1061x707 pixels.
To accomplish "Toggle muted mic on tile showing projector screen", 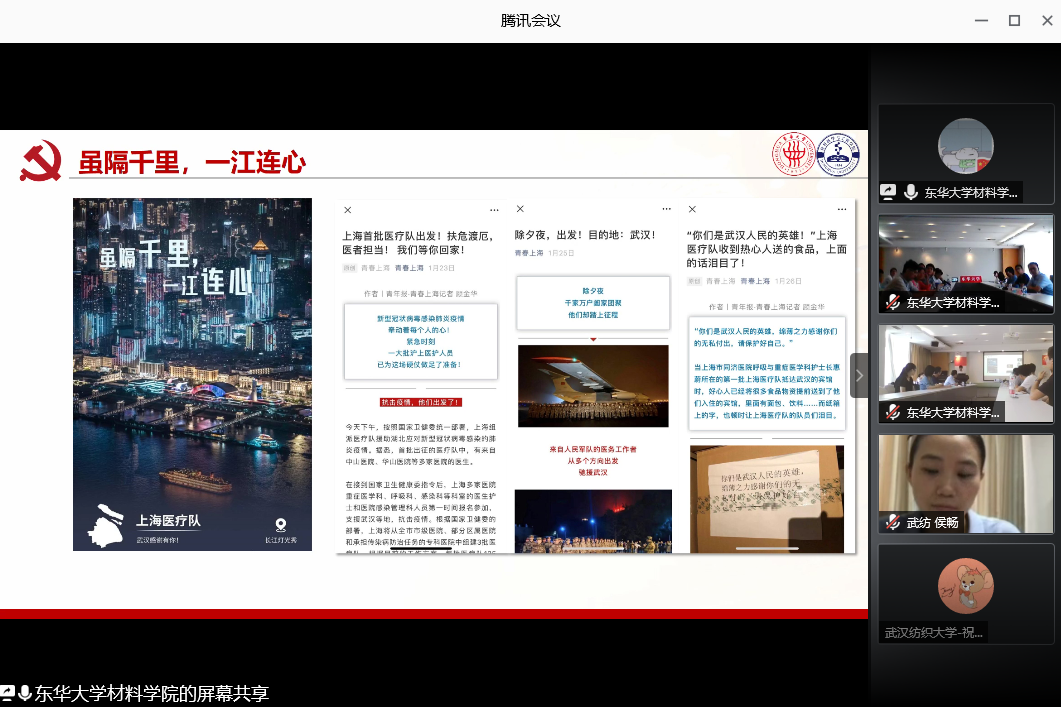I will (892, 412).
